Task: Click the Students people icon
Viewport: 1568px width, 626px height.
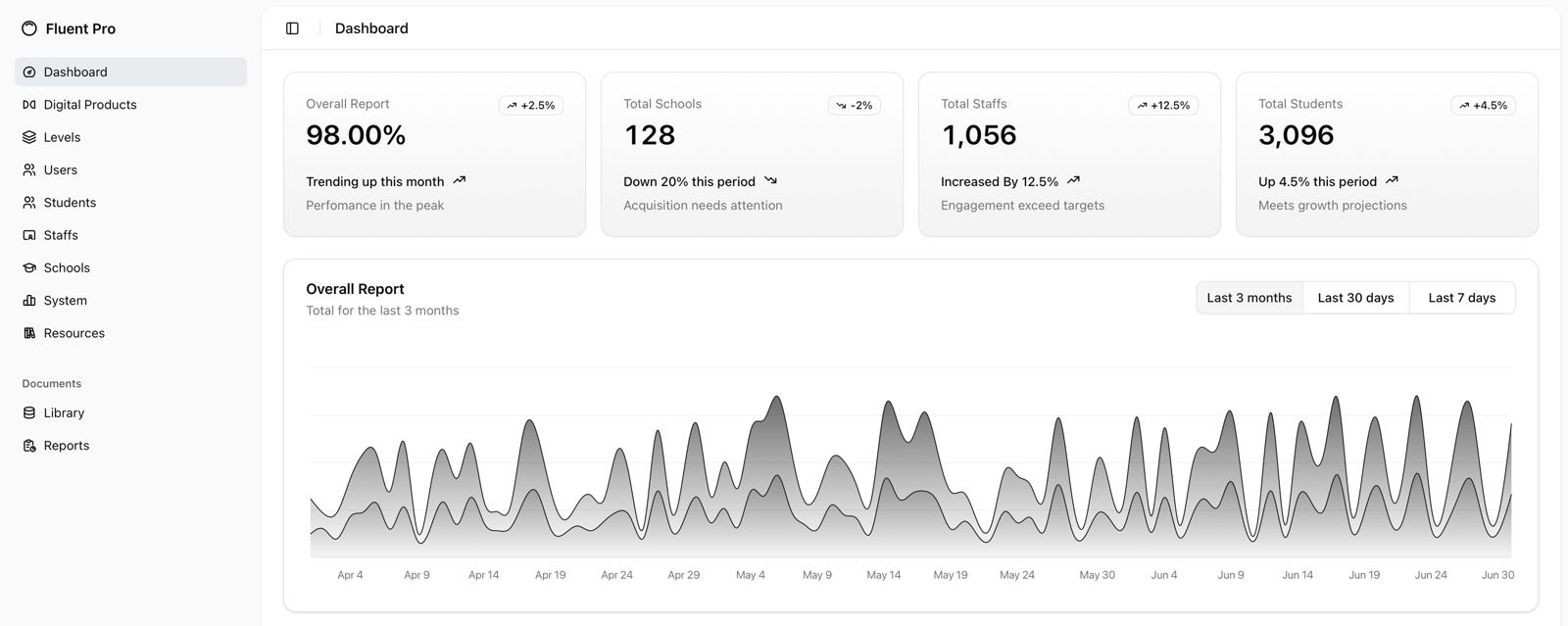Action: 29,203
